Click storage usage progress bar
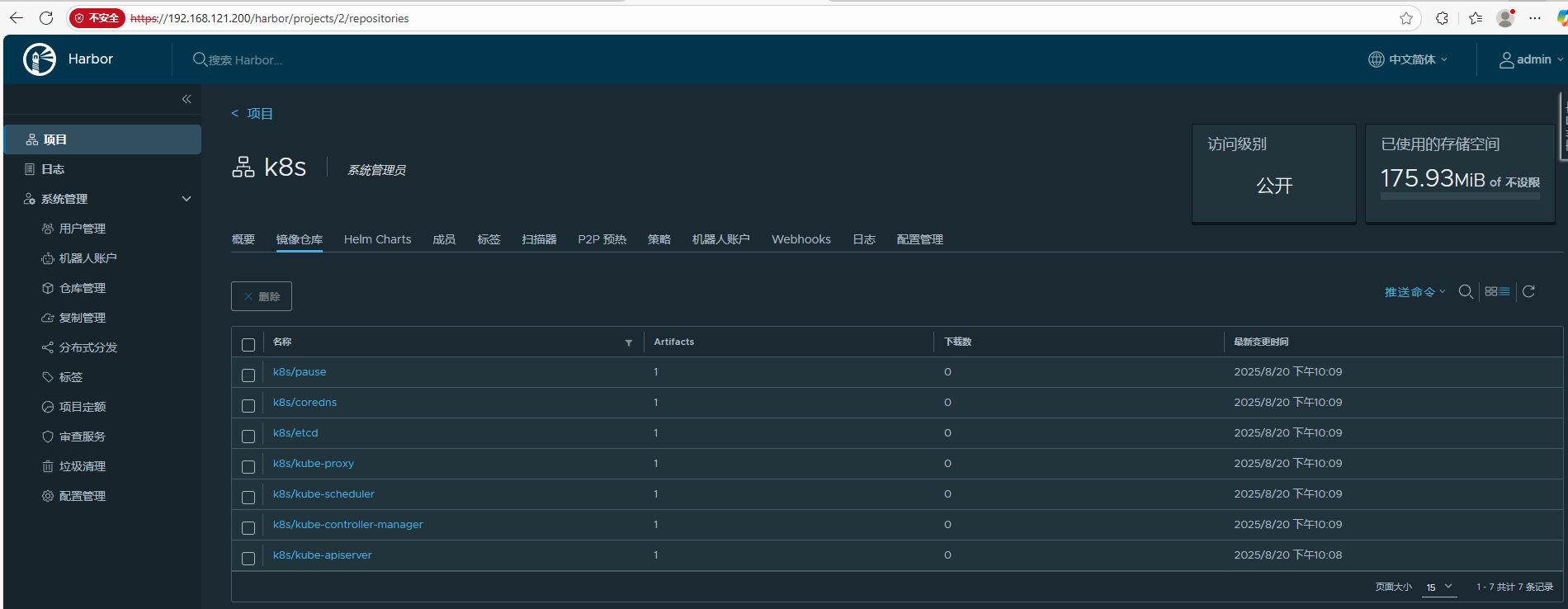The image size is (1568, 609). pos(1460,196)
